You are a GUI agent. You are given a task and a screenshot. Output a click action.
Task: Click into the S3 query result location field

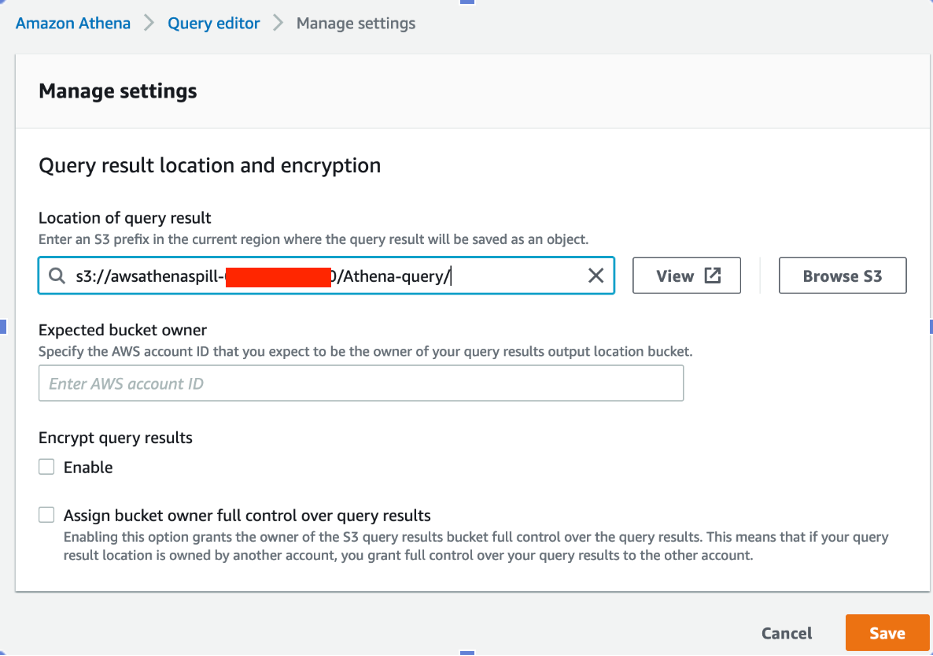pos(326,276)
